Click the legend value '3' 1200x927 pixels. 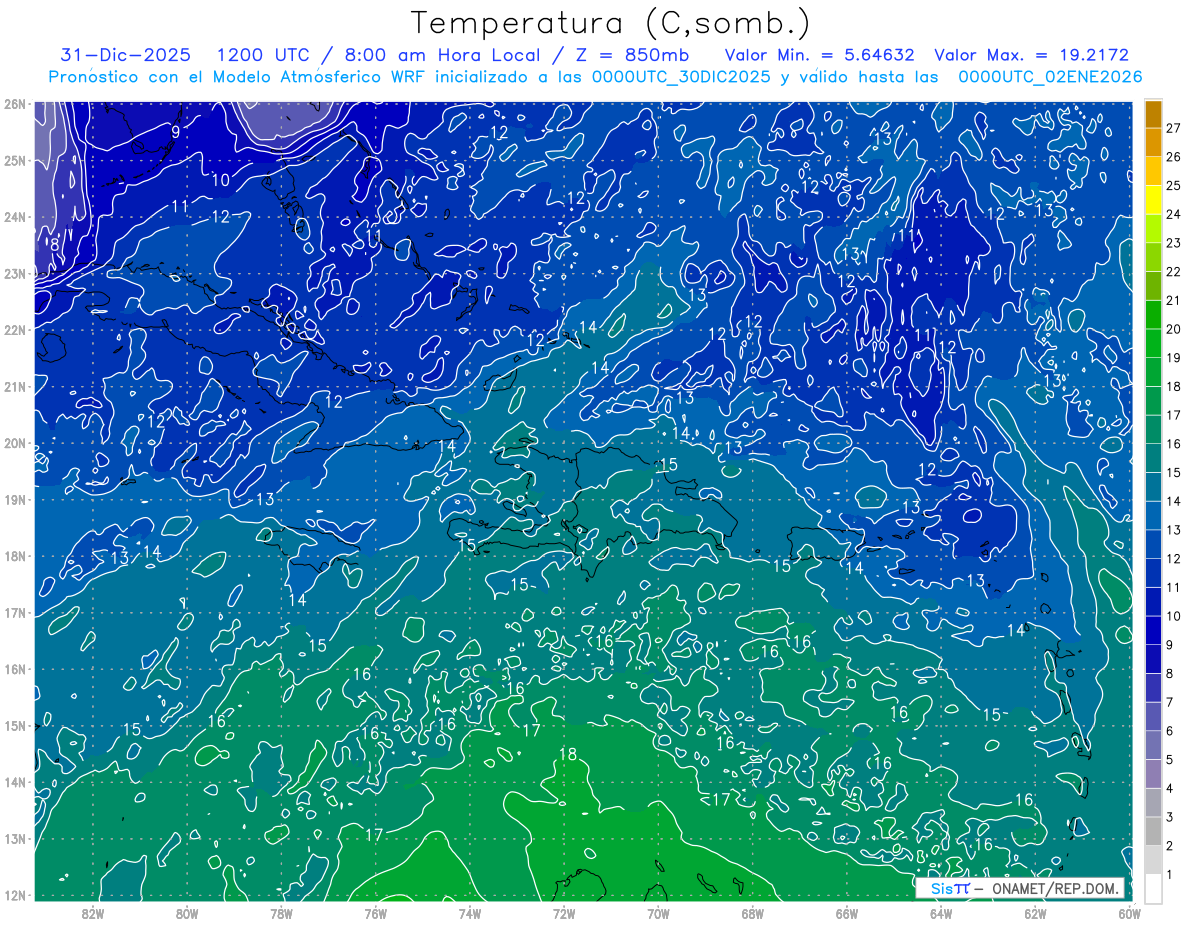pos(1169,817)
